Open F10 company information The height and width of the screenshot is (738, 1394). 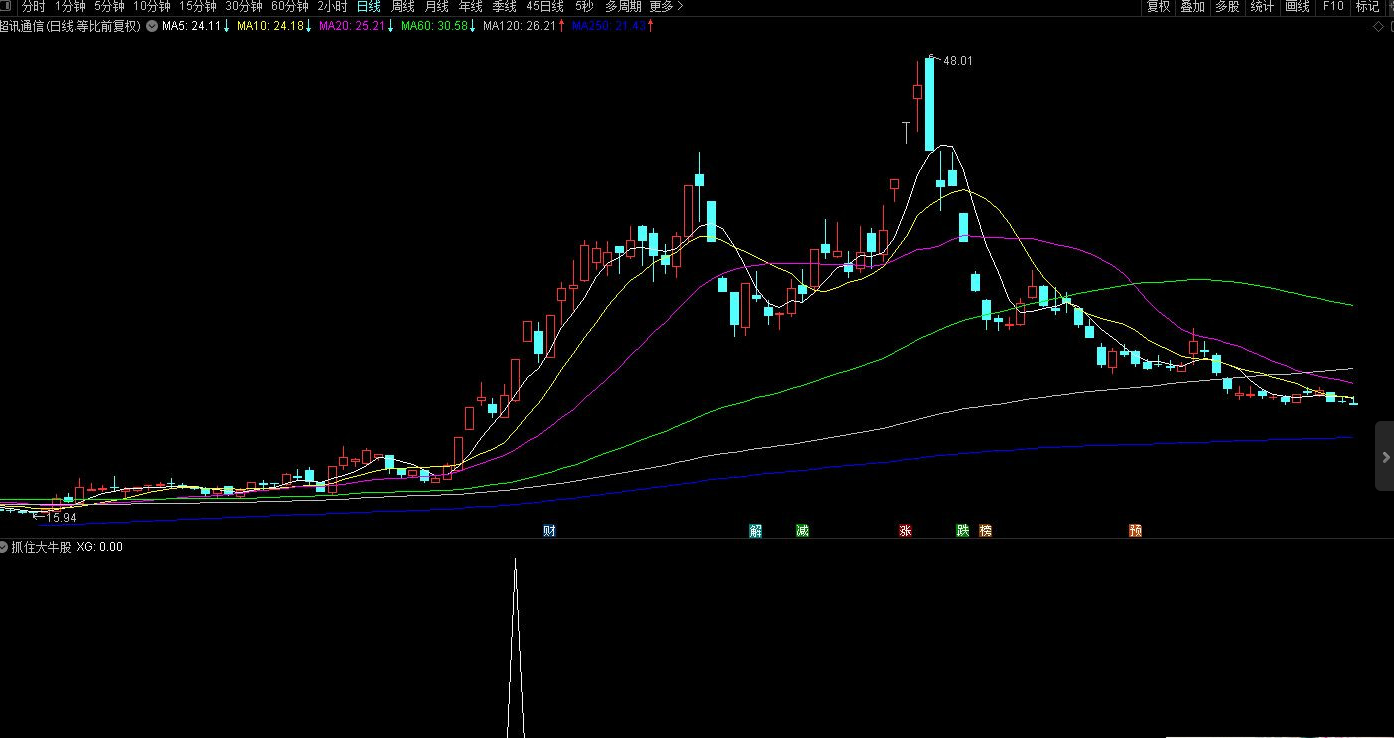[x=1333, y=7]
